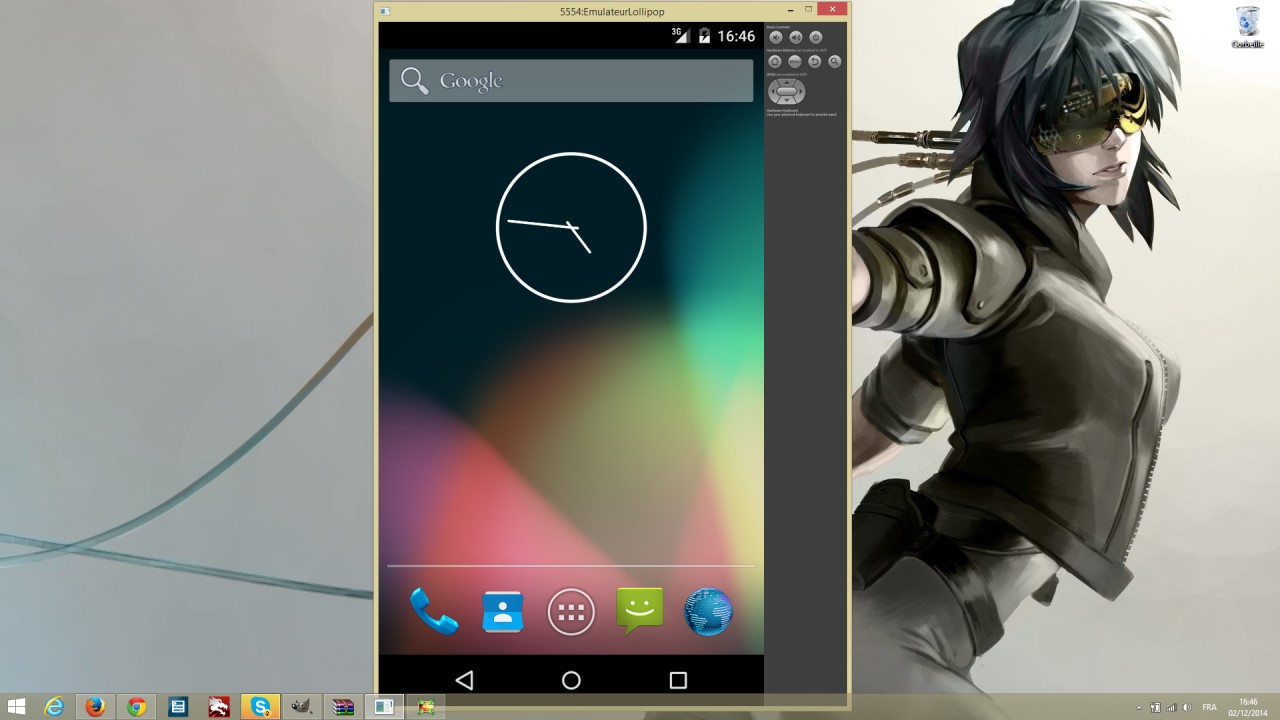Launch Firefox from the taskbar
Image resolution: width=1280 pixels, height=720 pixels.
[95, 707]
